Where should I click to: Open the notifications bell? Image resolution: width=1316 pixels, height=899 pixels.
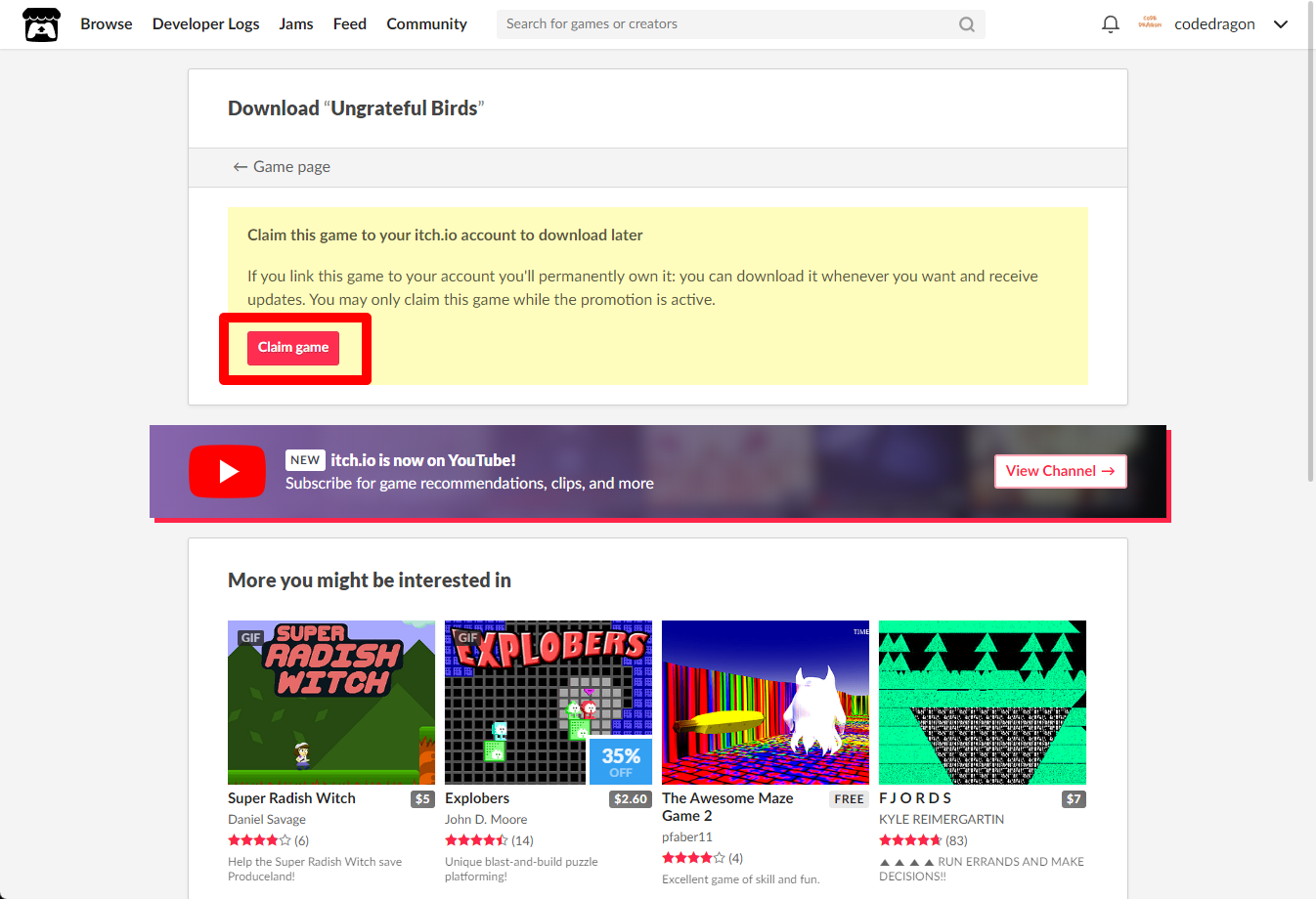[x=1110, y=24]
